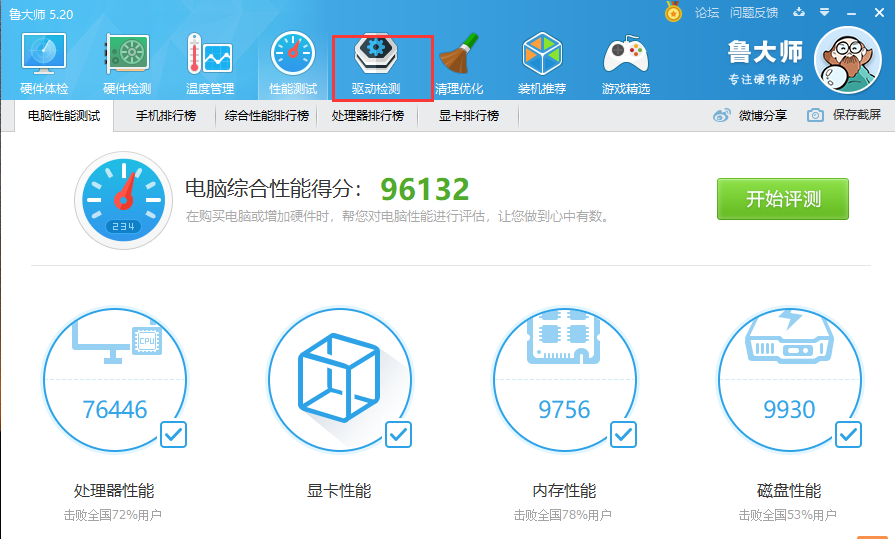Uncheck the 处理器性能 test checkbox
The image size is (895, 539).
click(173, 434)
